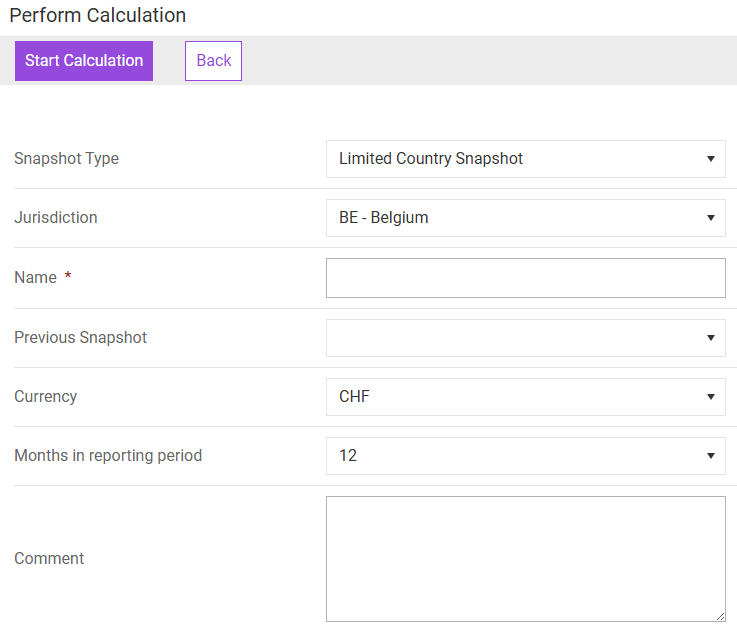737x636 pixels.
Task: Click the Start Calculation button
Action: click(x=84, y=61)
